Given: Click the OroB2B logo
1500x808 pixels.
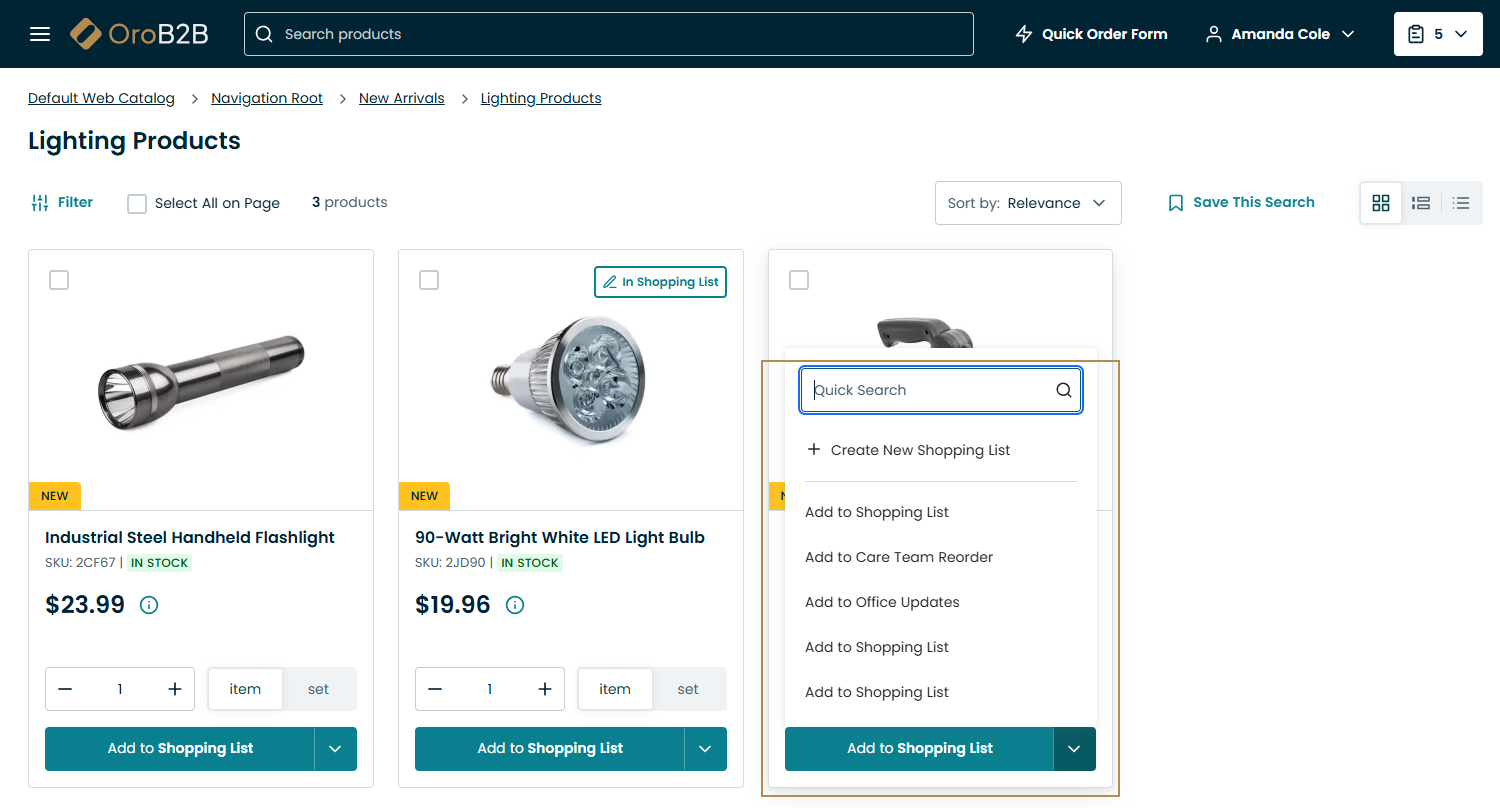Looking at the screenshot, I should pos(140,34).
